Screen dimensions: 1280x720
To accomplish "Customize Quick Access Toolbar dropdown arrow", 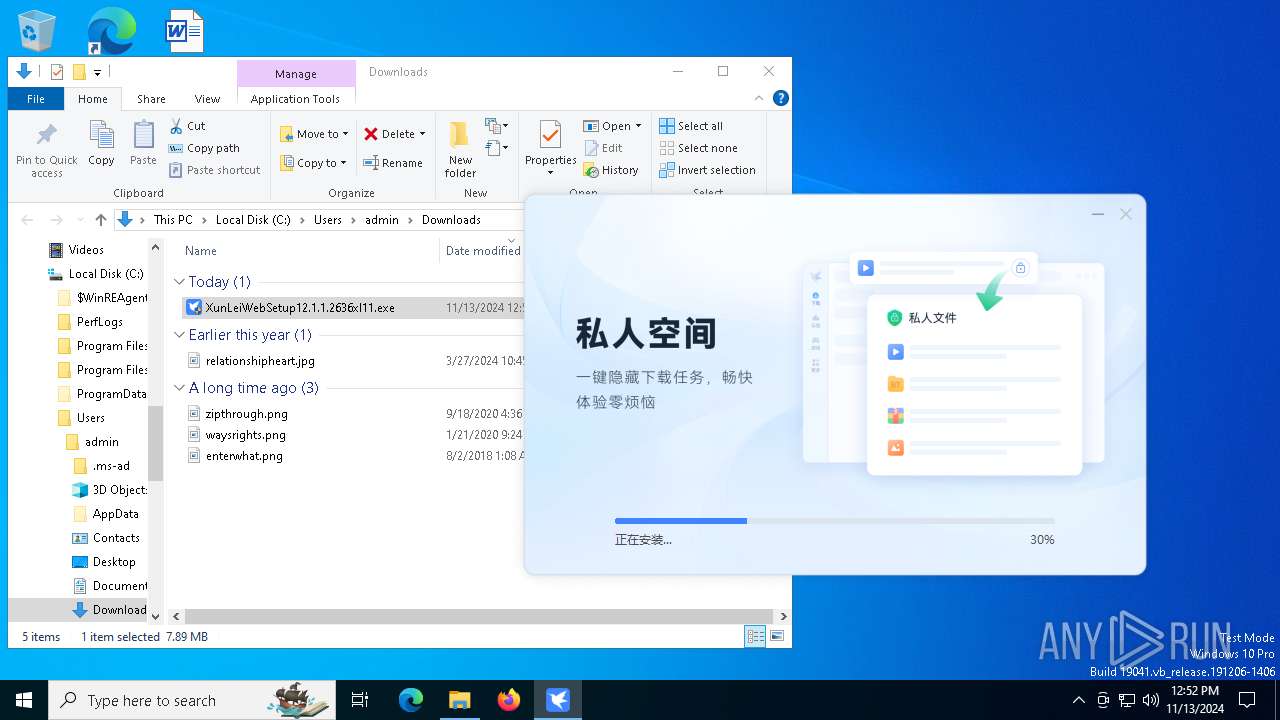I will coord(97,72).
